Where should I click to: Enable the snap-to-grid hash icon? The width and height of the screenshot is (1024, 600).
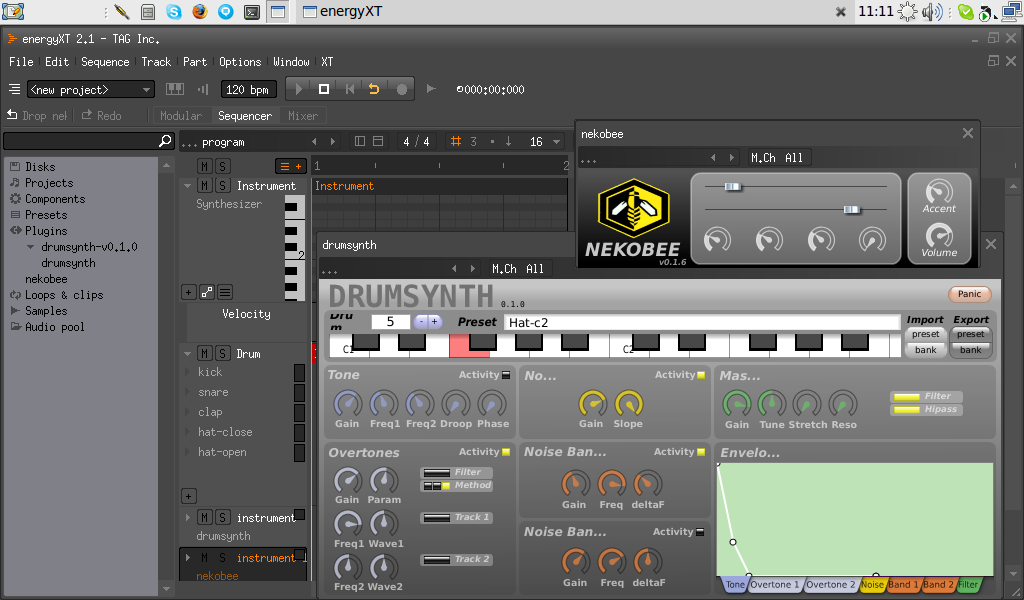[x=456, y=141]
